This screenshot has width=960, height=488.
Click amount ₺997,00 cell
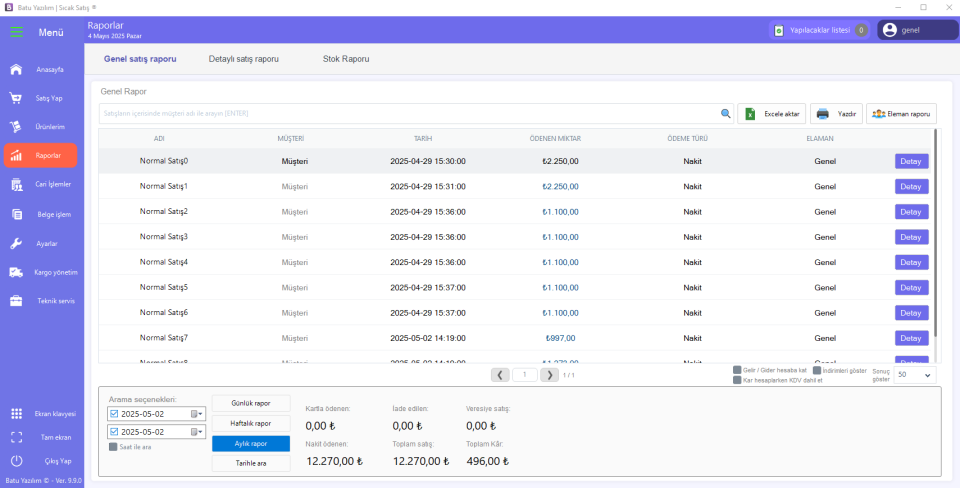[560, 338]
